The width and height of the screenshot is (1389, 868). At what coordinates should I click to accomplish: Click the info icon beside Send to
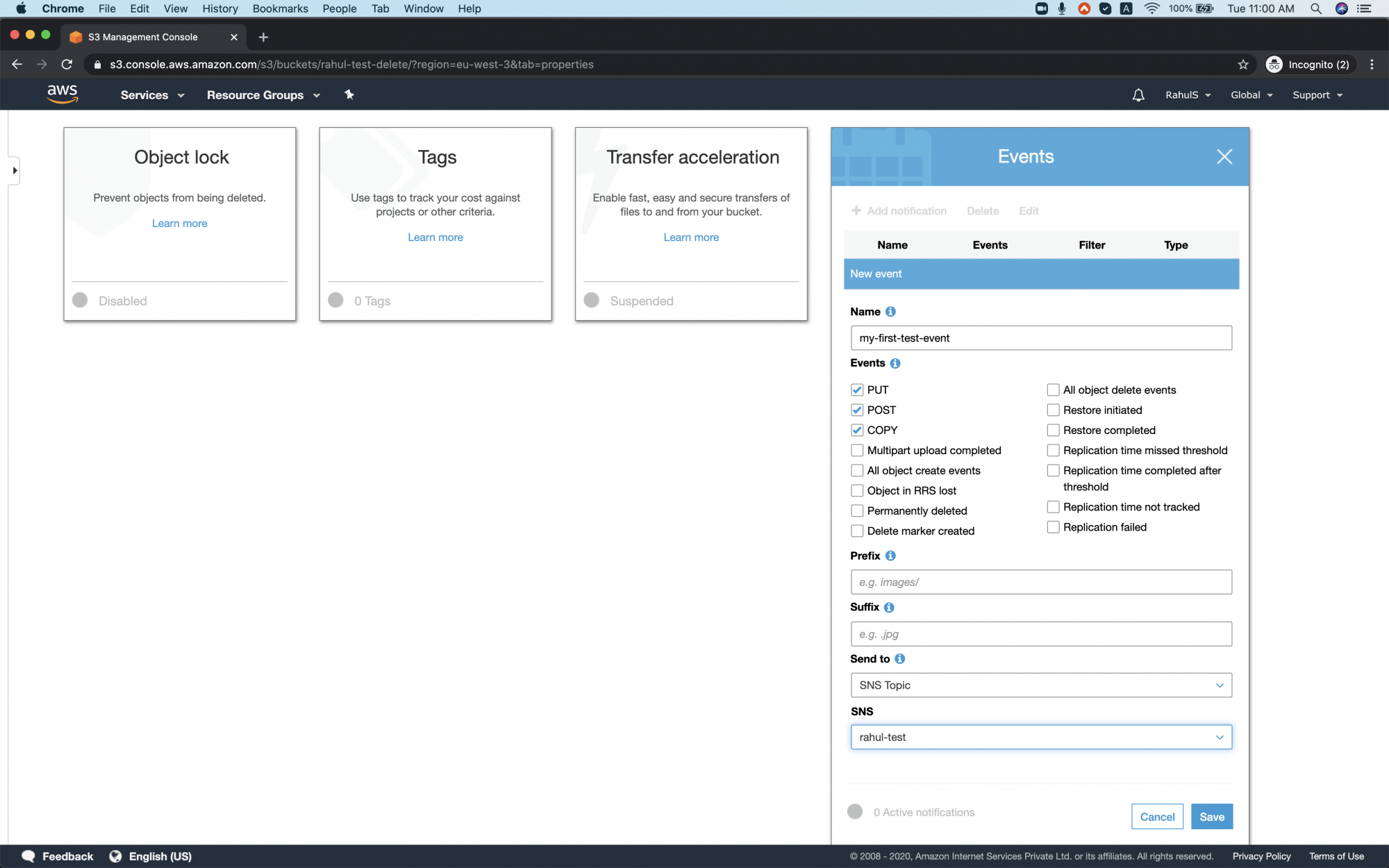pos(900,658)
